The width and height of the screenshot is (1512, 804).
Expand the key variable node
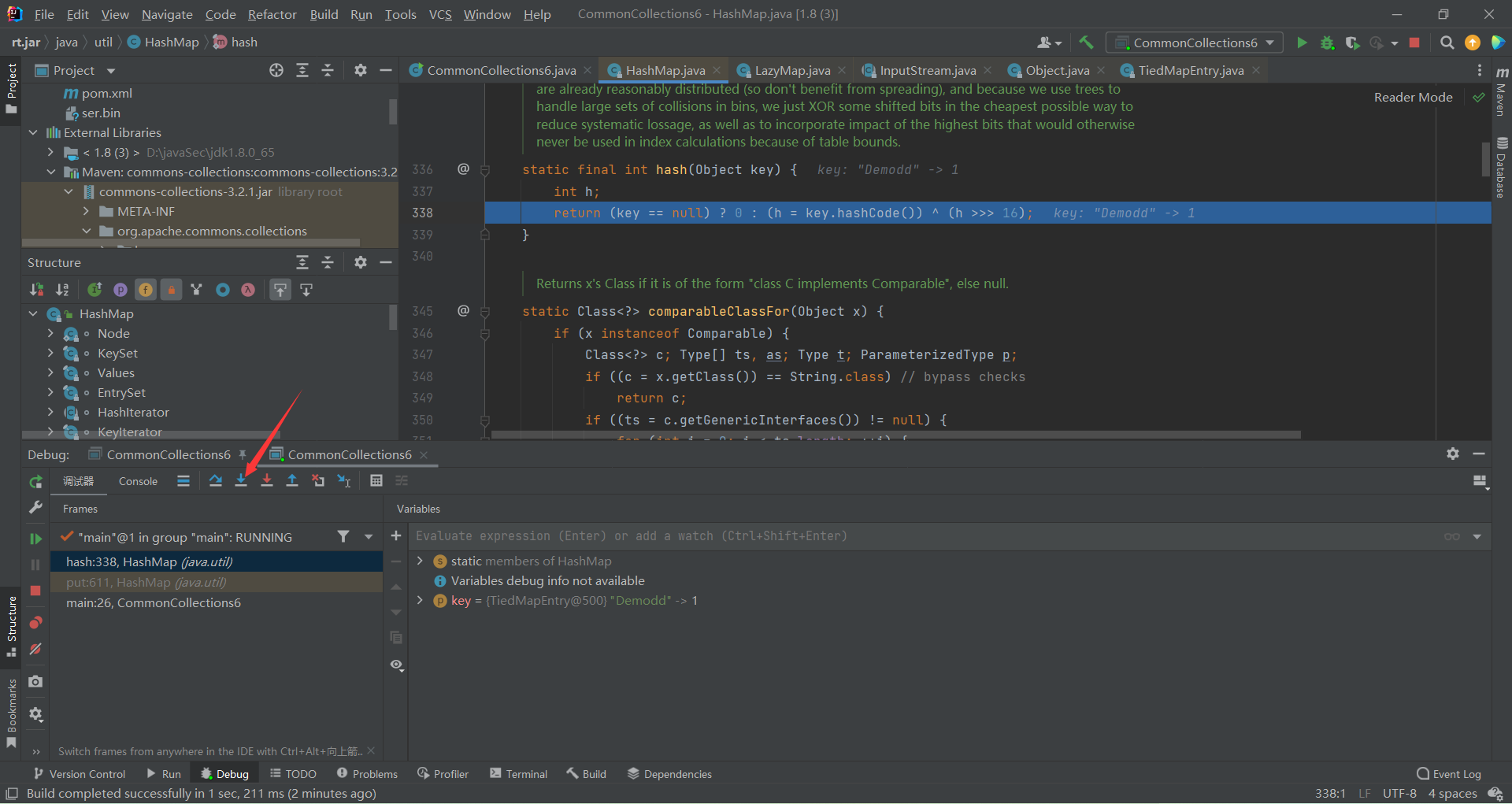tap(420, 600)
